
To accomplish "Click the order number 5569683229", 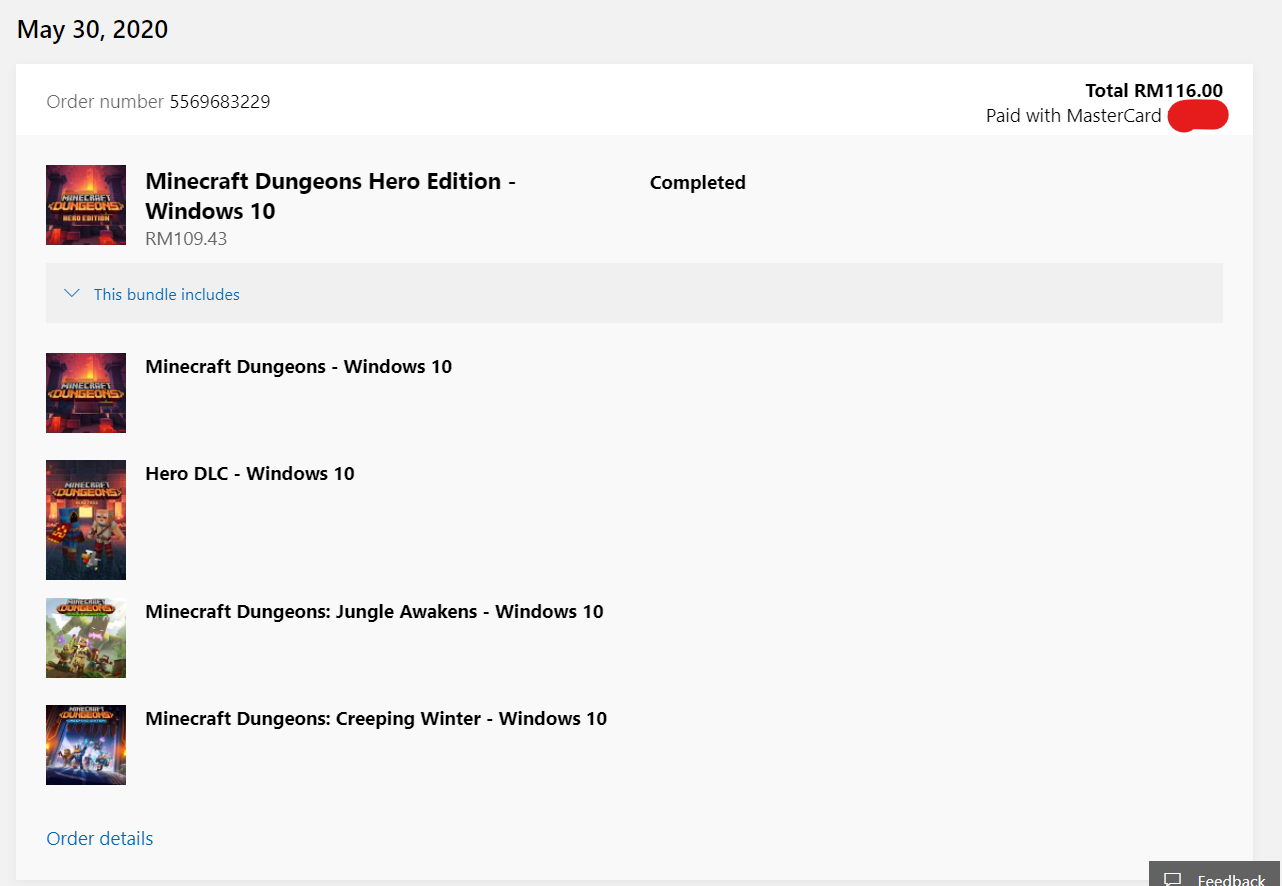I will coord(220,101).
